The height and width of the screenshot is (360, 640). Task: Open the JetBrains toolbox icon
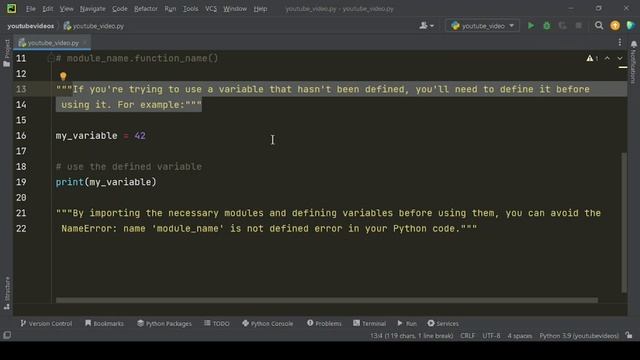[631, 26]
